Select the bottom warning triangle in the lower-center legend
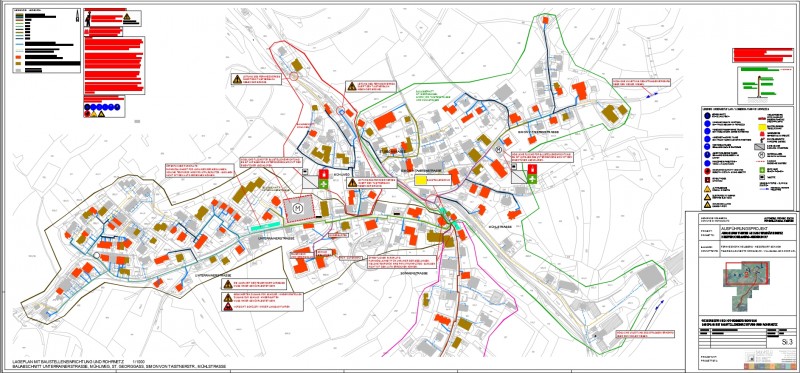This screenshot has width=800, height=373. pos(228,307)
